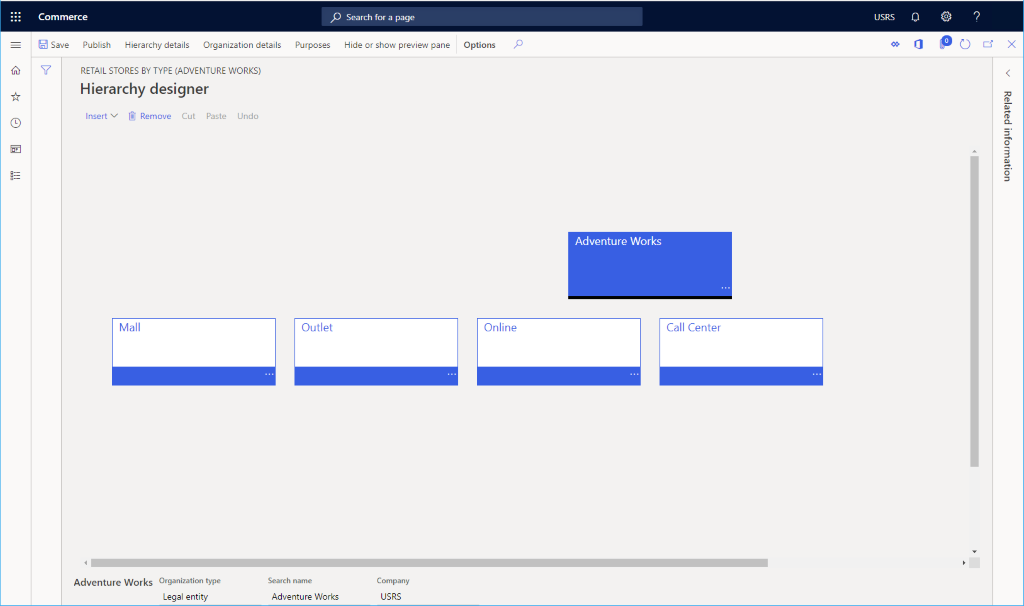
Task: Select the Outlet hierarchy node
Action: point(376,351)
